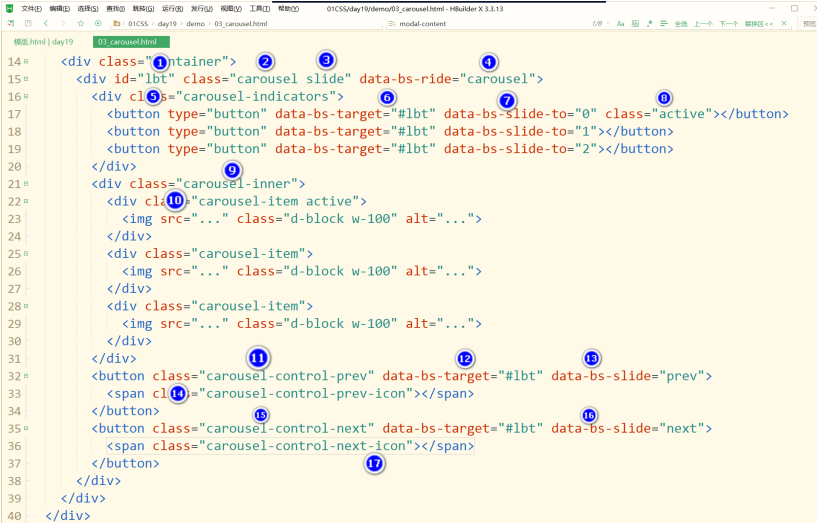Open the 发行(U) menu
This screenshot has height=525, width=817.
click(202, 9)
